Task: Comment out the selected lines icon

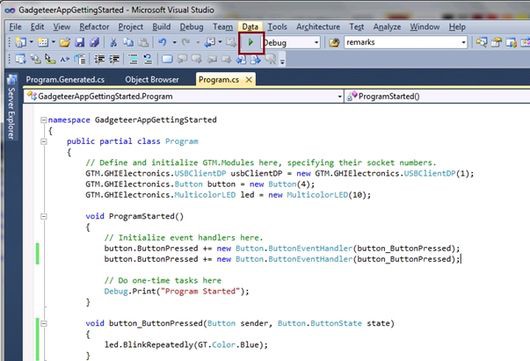Action: coord(133,59)
